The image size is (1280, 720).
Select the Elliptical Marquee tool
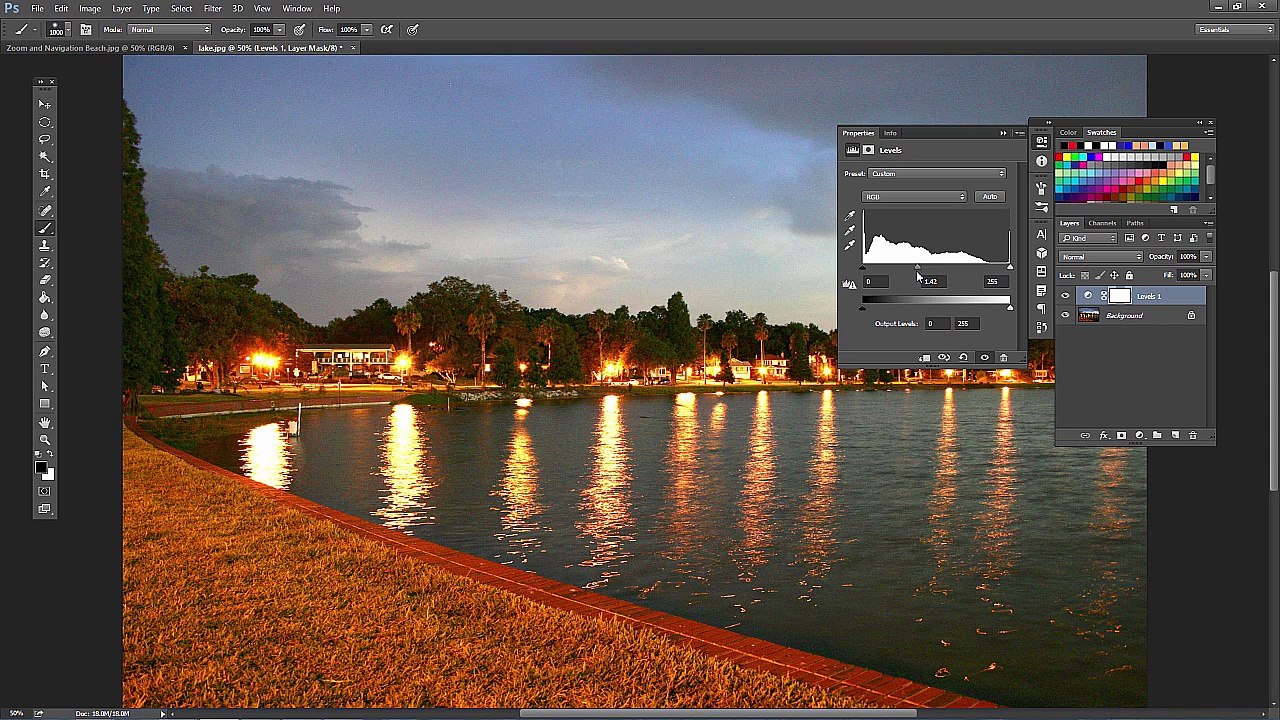[45, 122]
